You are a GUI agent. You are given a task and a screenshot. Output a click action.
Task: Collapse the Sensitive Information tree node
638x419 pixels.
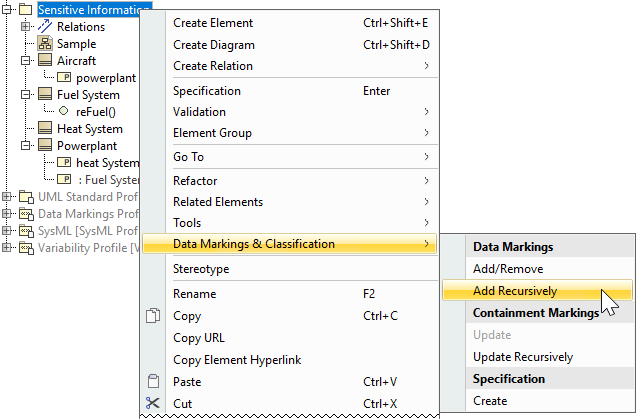8,10
